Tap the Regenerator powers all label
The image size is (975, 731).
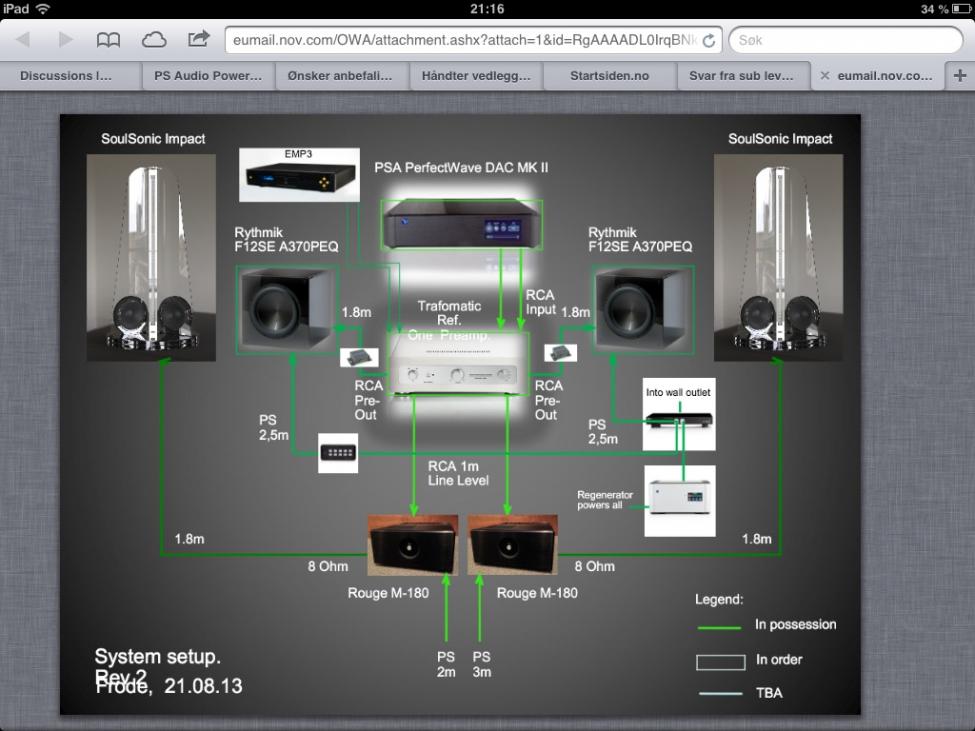tap(604, 500)
